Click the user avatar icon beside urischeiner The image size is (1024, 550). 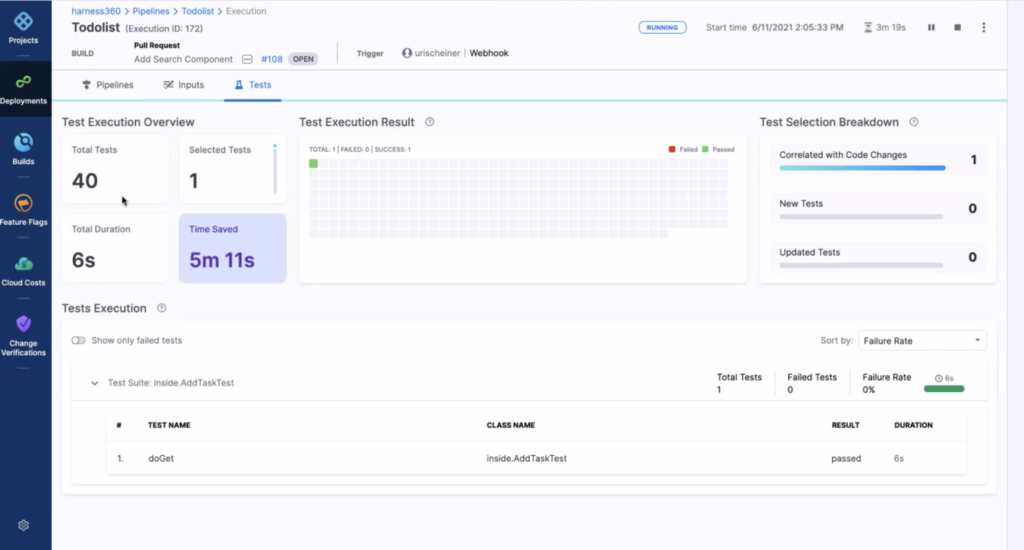[x=407, y=53]
